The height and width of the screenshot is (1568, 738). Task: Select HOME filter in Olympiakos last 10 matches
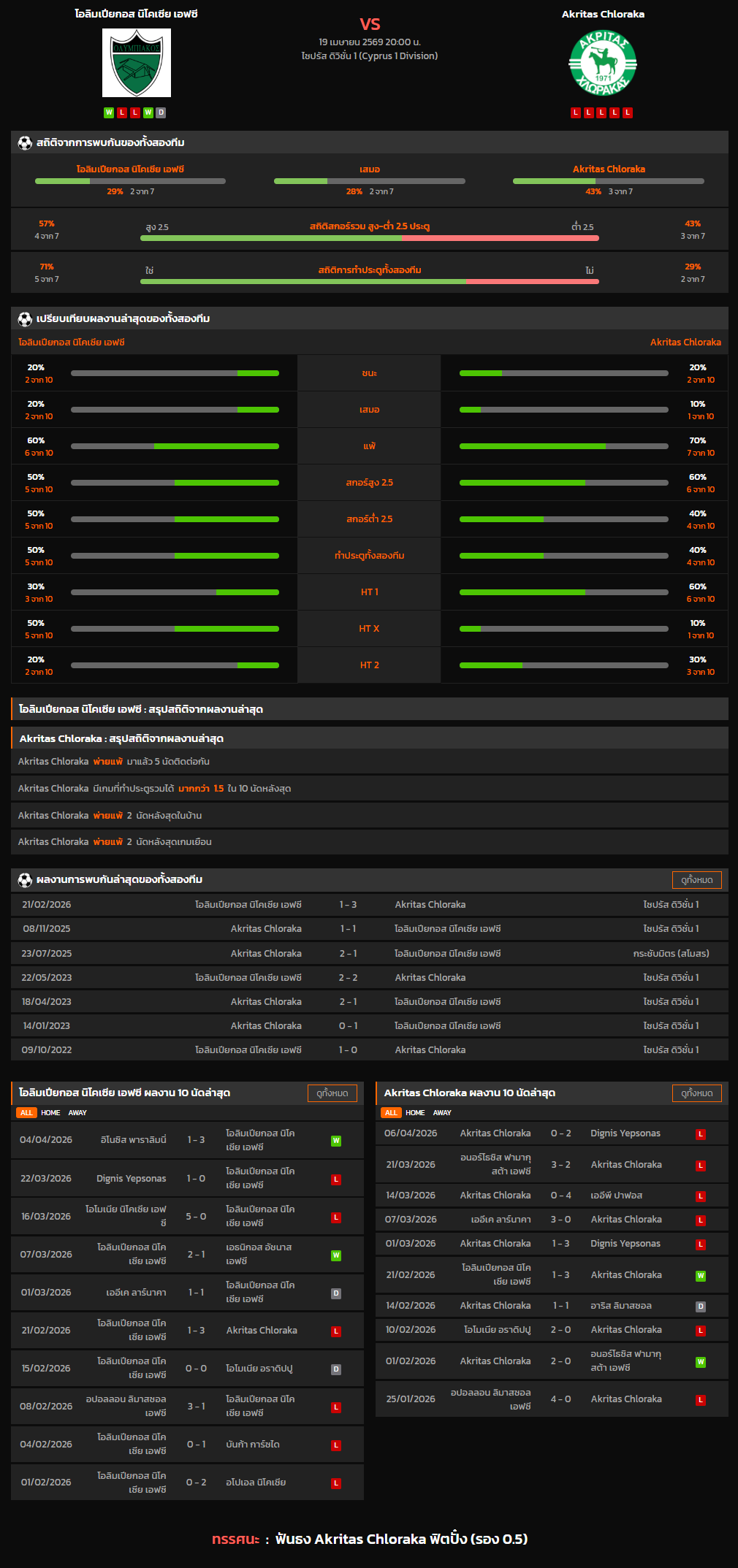(50, 1112)
